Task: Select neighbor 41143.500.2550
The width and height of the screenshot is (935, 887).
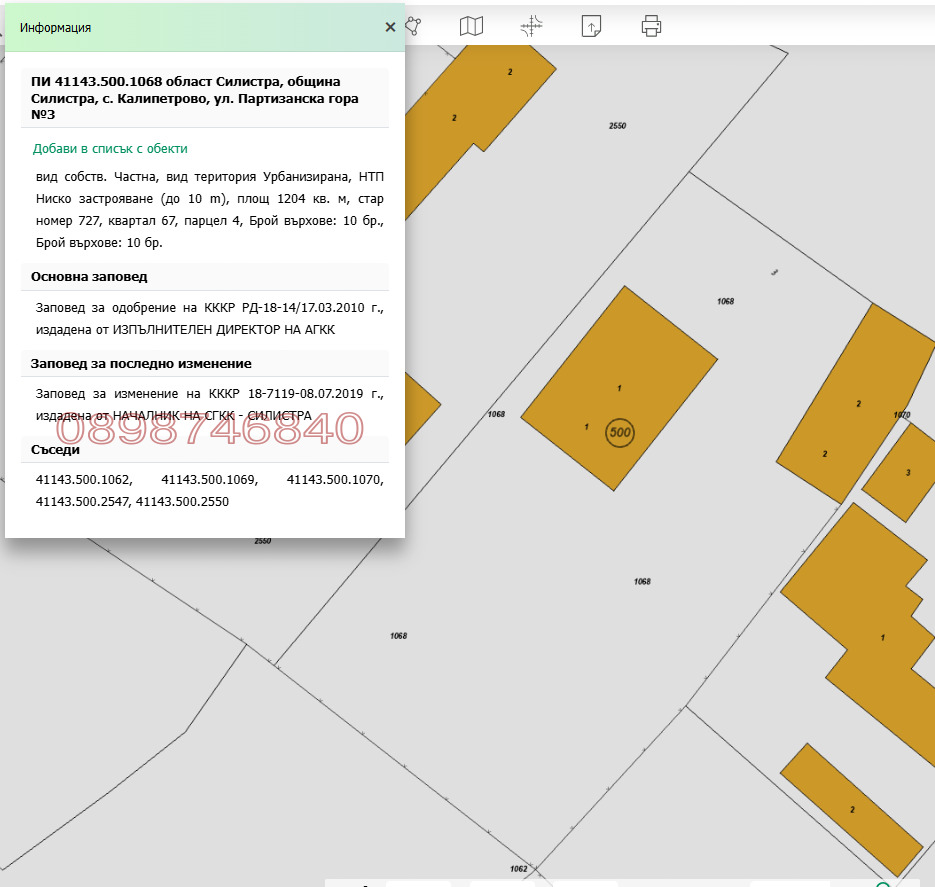Action: click(182, 502)
